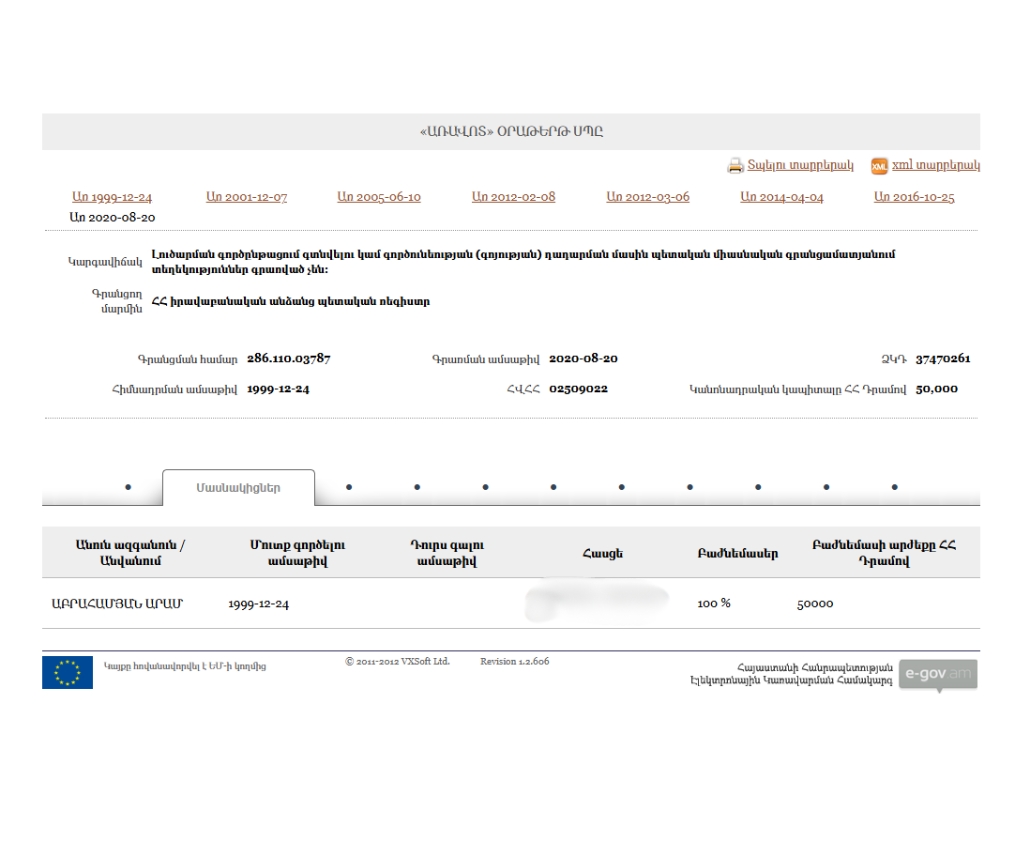Select the Մասնակիցներ tab

[x=238, y=488]
